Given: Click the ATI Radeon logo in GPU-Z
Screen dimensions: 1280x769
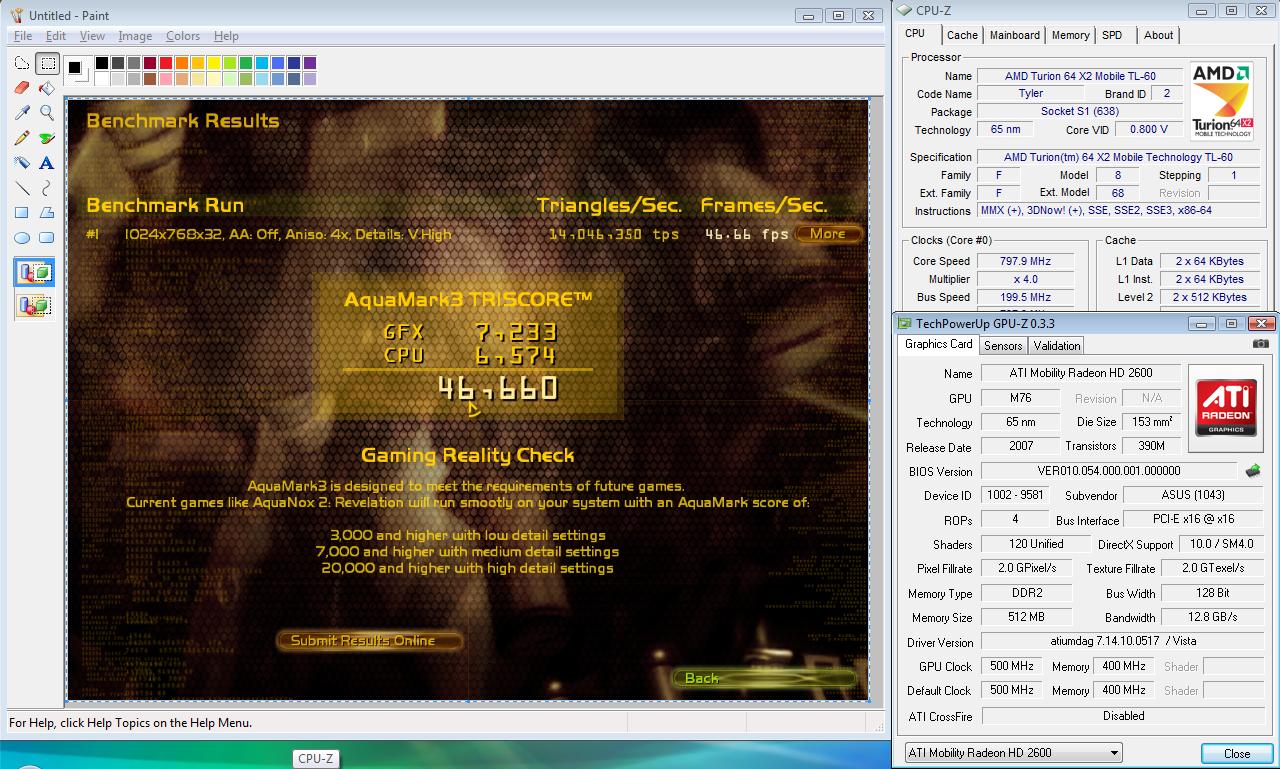Looking at the screenshot, I should click(x=1226, y=407).
